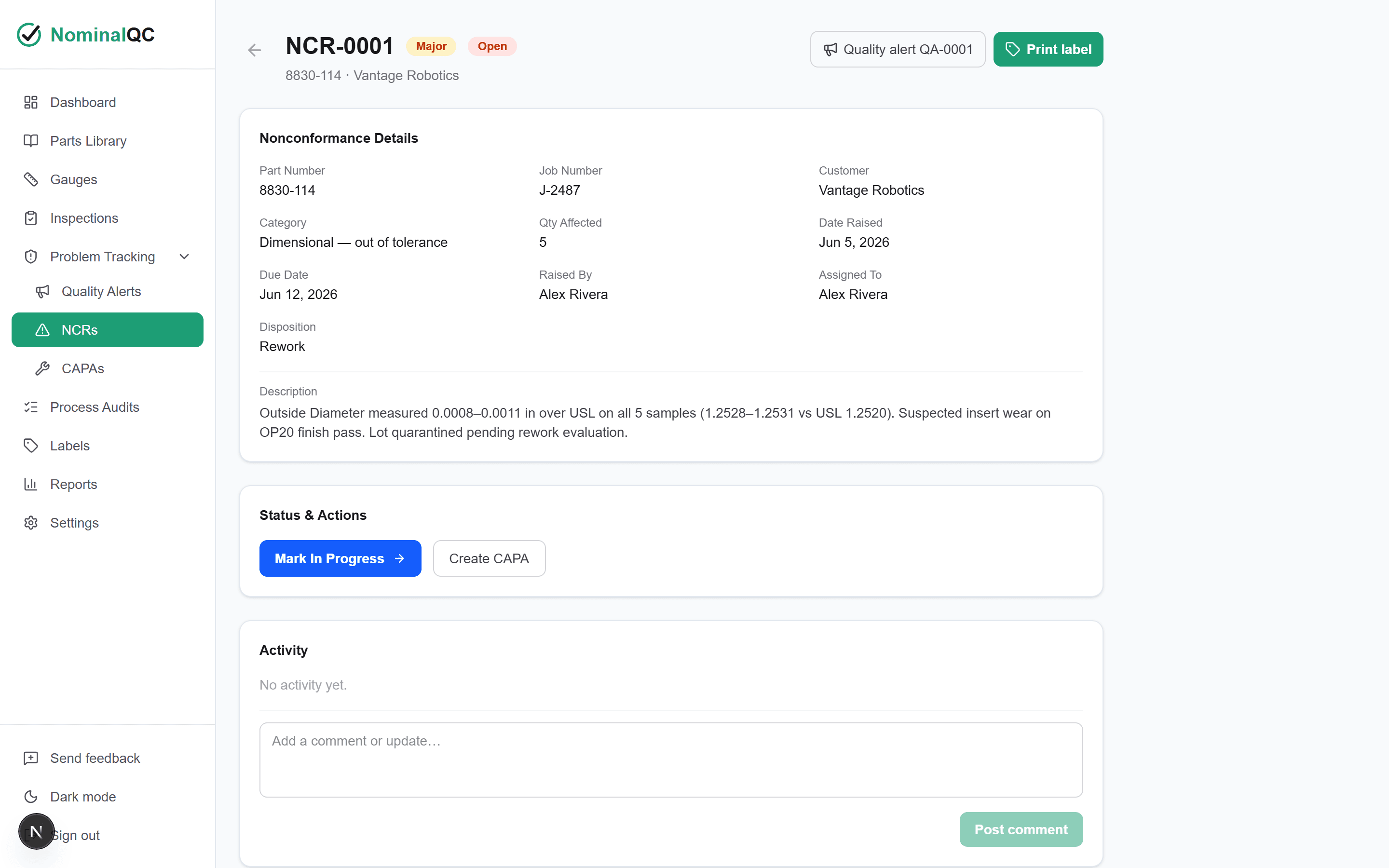Go to Process Audits
The width and height of the screenshot is (1389, 868).
pos(108,407)
